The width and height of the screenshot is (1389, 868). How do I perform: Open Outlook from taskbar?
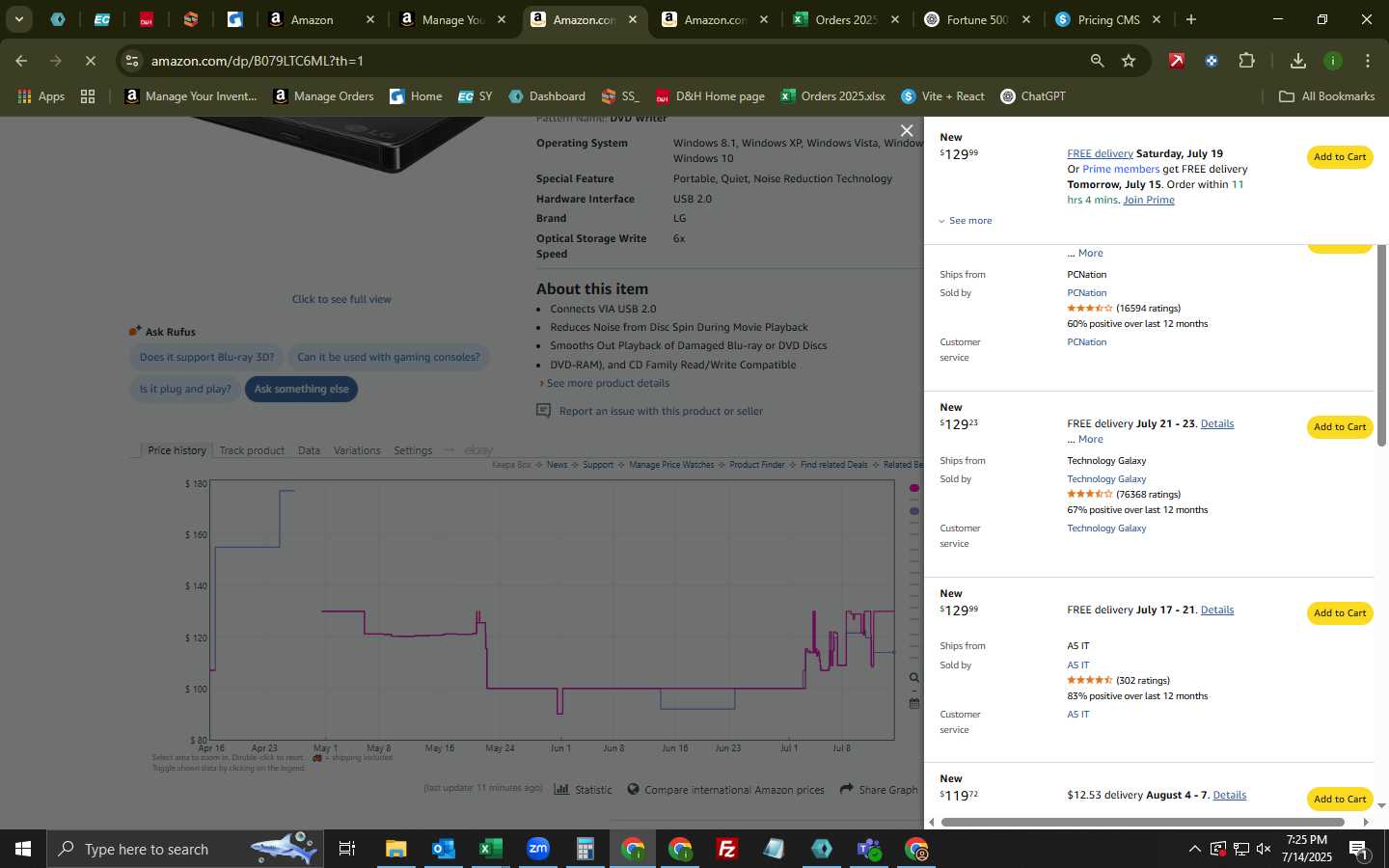[443, 849]
